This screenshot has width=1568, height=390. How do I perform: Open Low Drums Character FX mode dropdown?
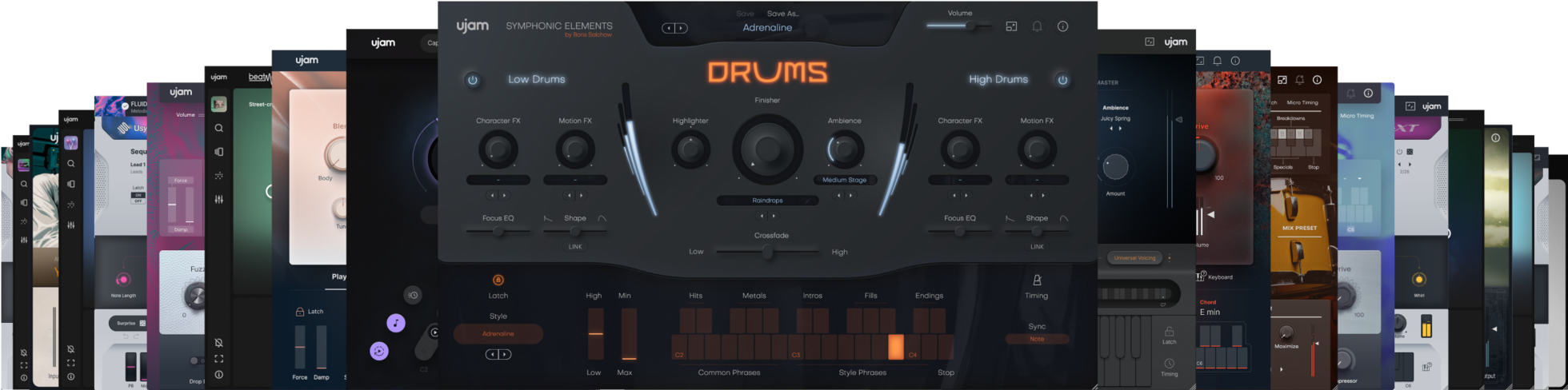[x=498, y=180]
